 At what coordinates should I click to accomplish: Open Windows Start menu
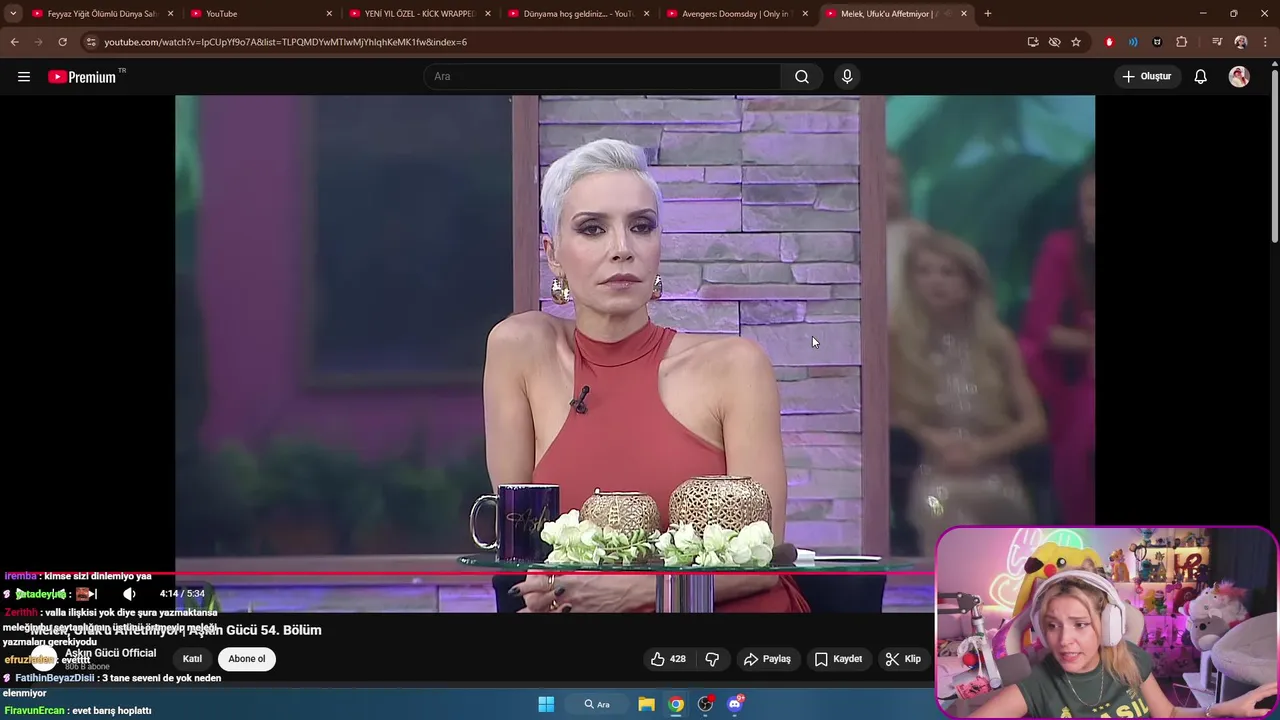point(546,704)
